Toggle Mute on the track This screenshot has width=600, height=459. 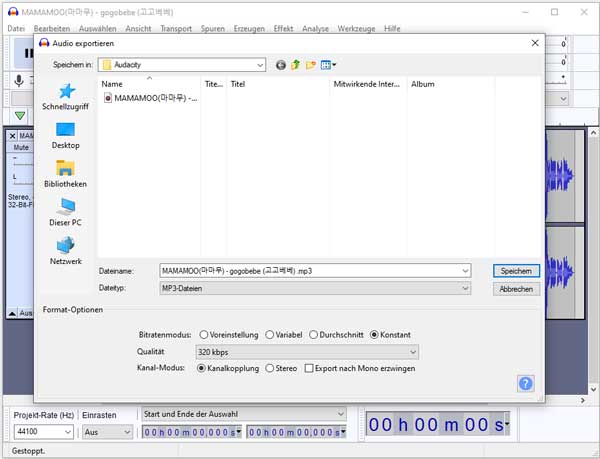tap(21, 148)
